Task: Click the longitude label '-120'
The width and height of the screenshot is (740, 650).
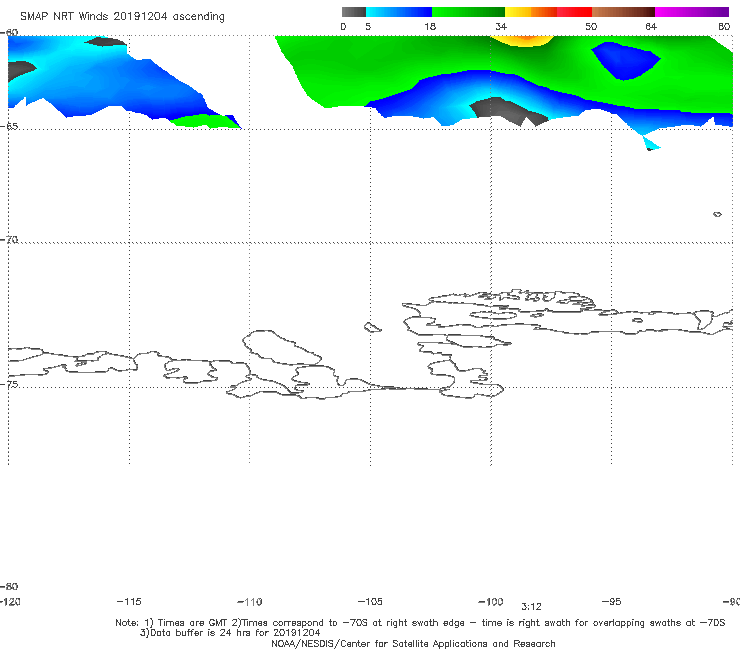Action: coord(10,601)
